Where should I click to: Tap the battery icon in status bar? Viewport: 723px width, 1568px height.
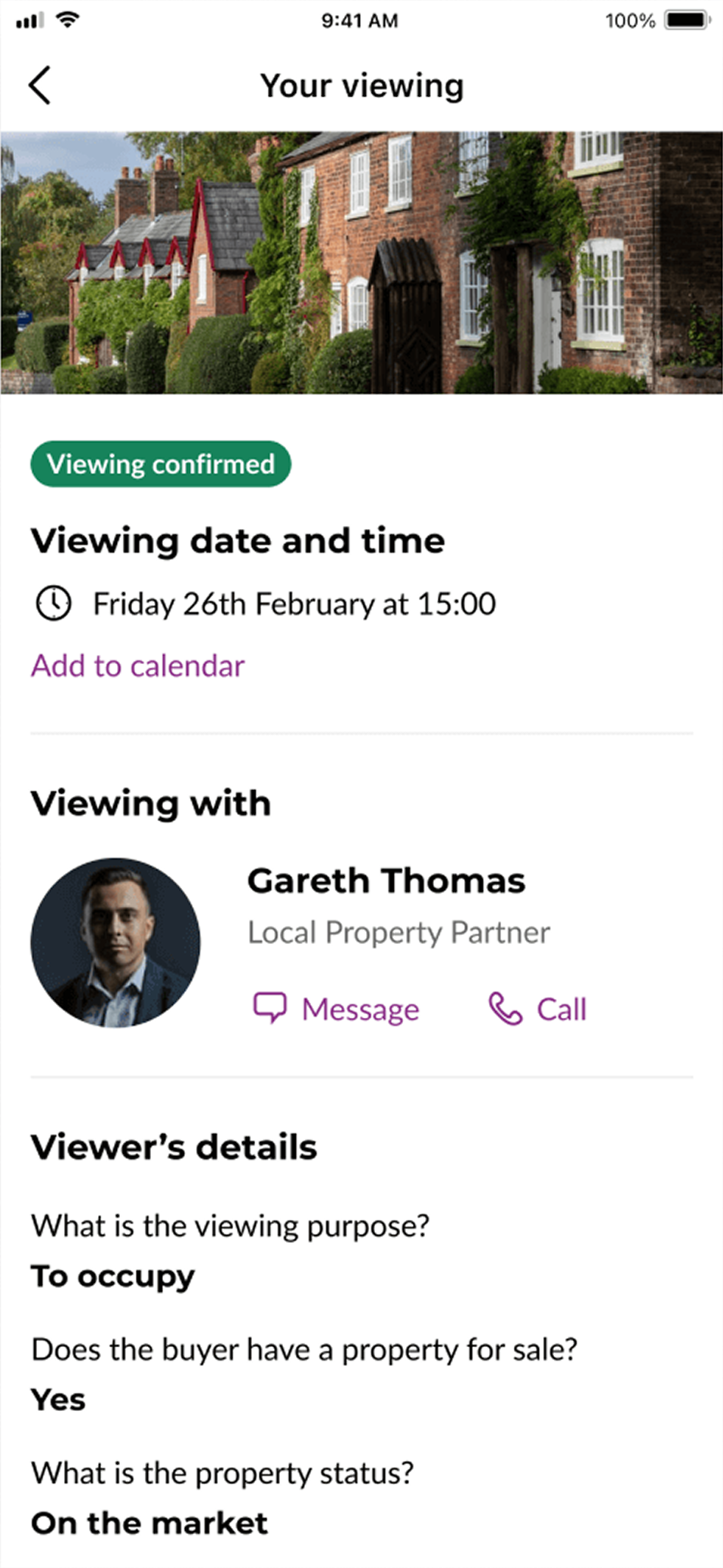(x=686, y=20)
